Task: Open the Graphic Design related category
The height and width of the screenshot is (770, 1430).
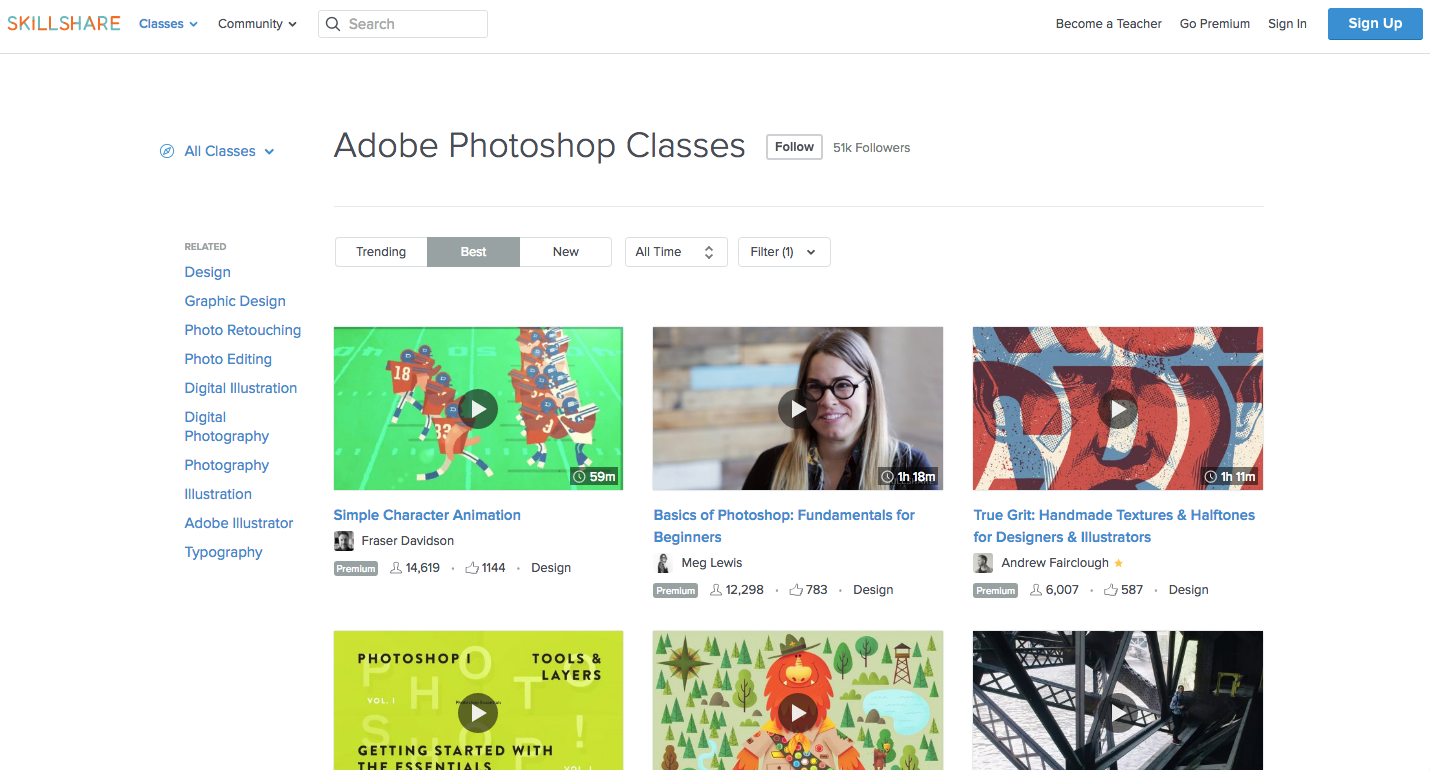Action: coord(235,301)
